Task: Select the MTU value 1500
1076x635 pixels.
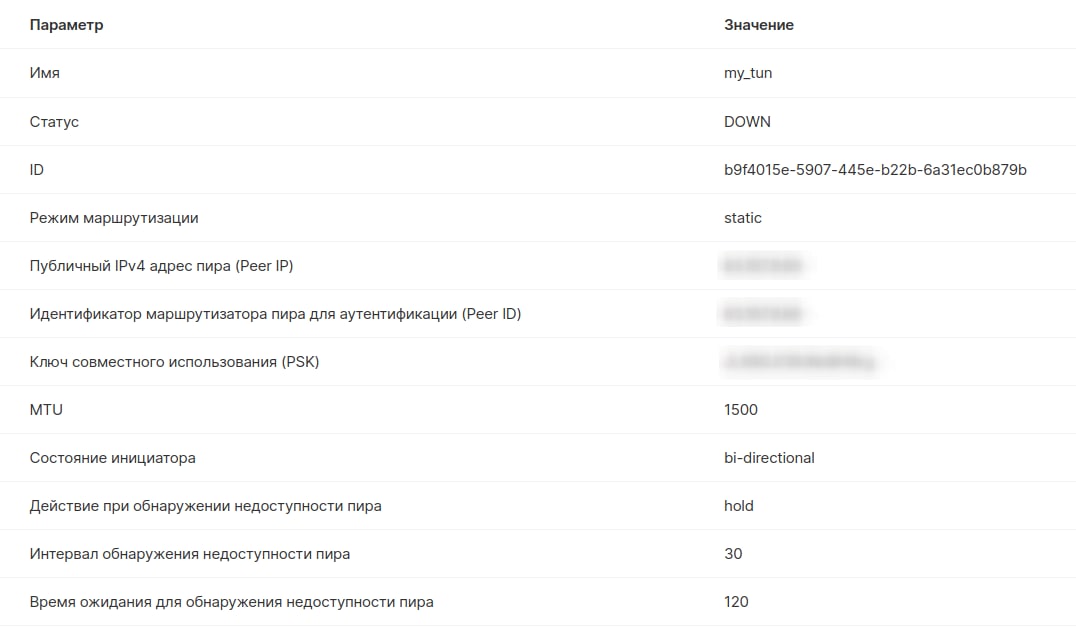Action: tap(741, 410)
